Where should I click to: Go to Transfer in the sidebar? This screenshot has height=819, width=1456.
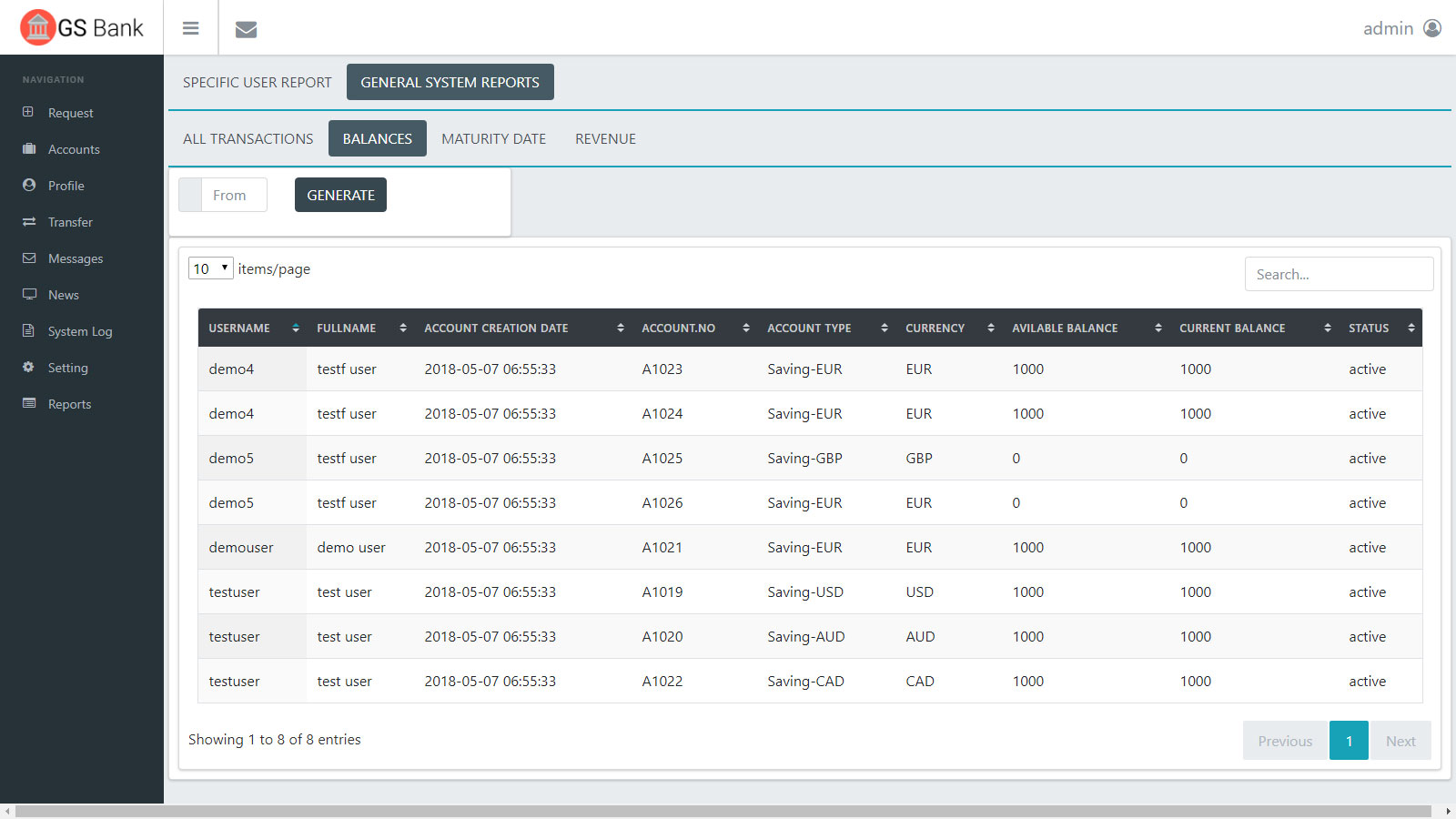tap(70, 222)
